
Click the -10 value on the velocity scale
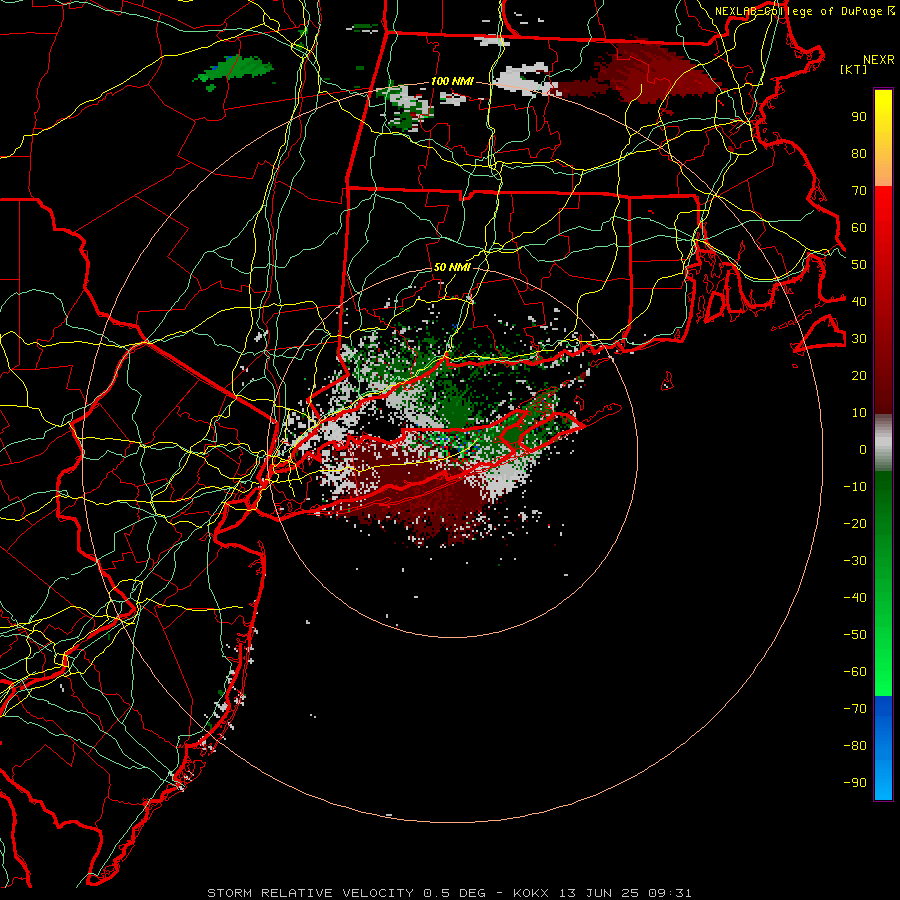click(855, 487)
